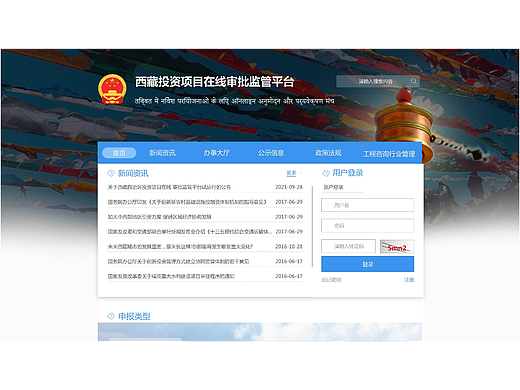
Task: Open the 国家发改委和交通部 news item
Action: [190, 231]
